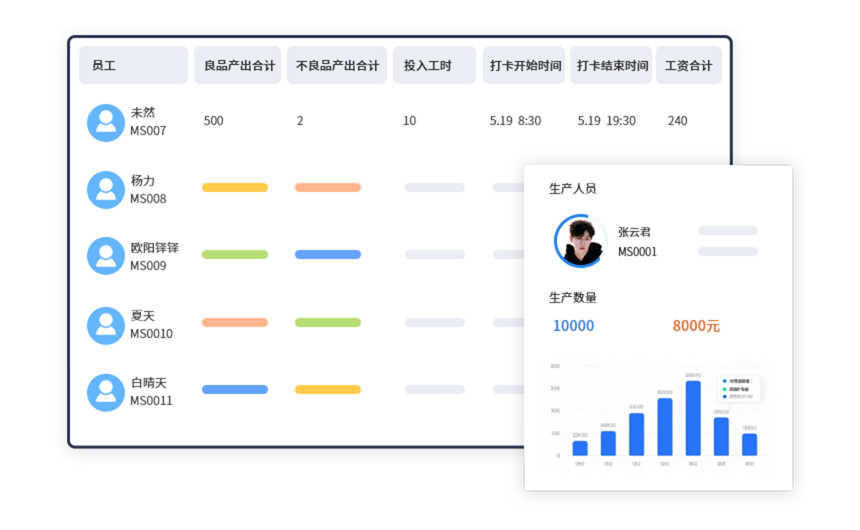Click 欧阳铎铎's avatar icon
Image resolution: width=860 pixels, height=530 pixels.
[105, 256]
